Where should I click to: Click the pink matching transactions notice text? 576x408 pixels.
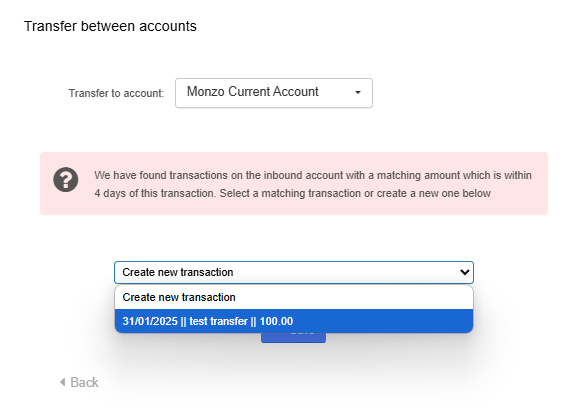click(313, 184)
